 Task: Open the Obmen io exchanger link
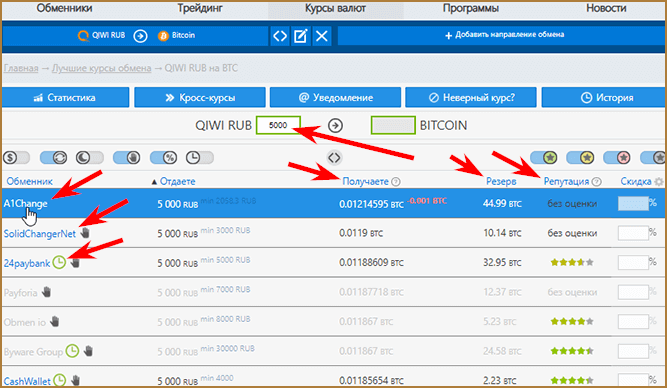click(x=25, y=322)
